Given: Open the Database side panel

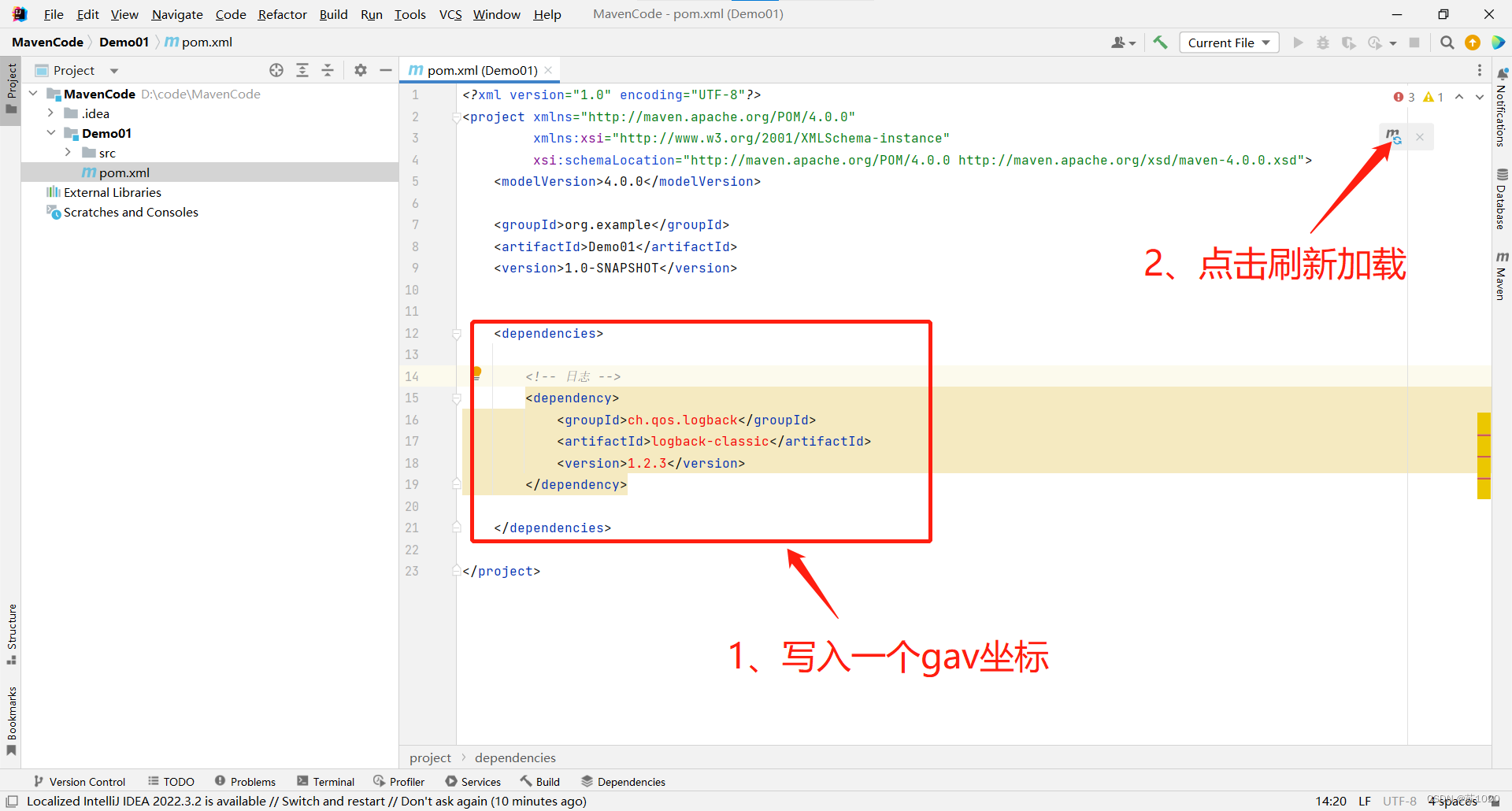Looking at the screenshot, I should point(1502,198).
